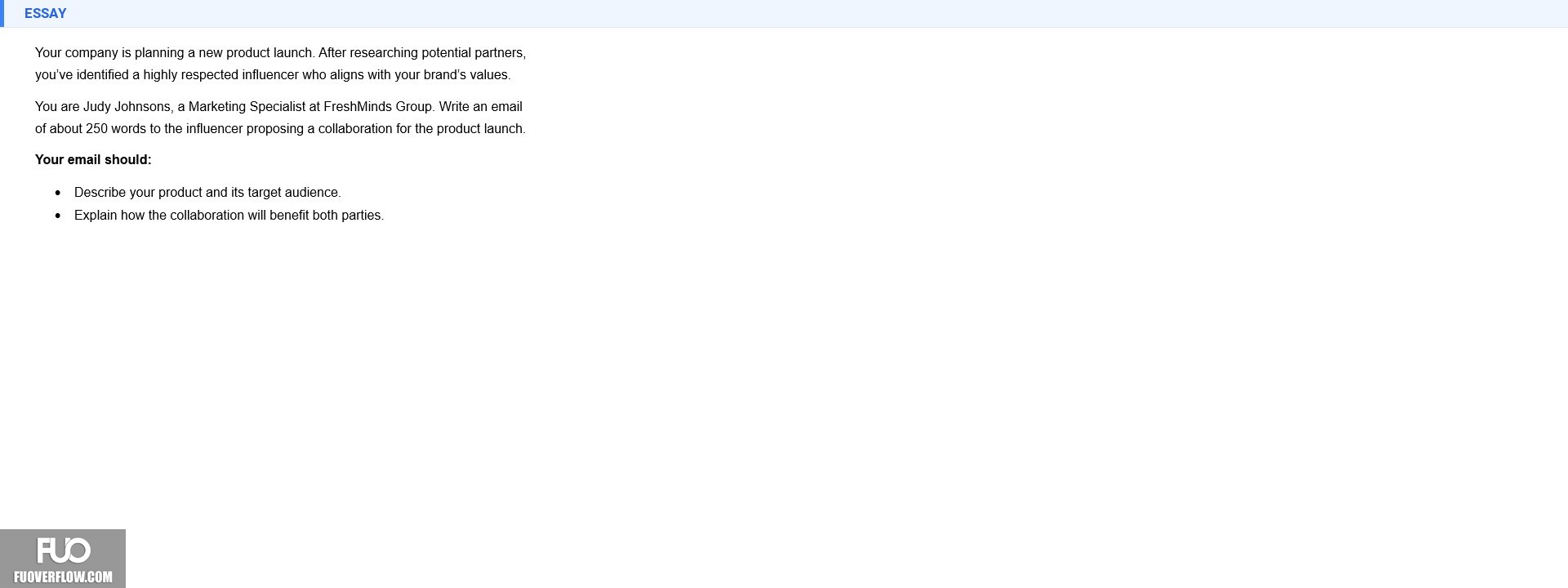Click the bold text 'Your email should:'

[x=93, y=159]
